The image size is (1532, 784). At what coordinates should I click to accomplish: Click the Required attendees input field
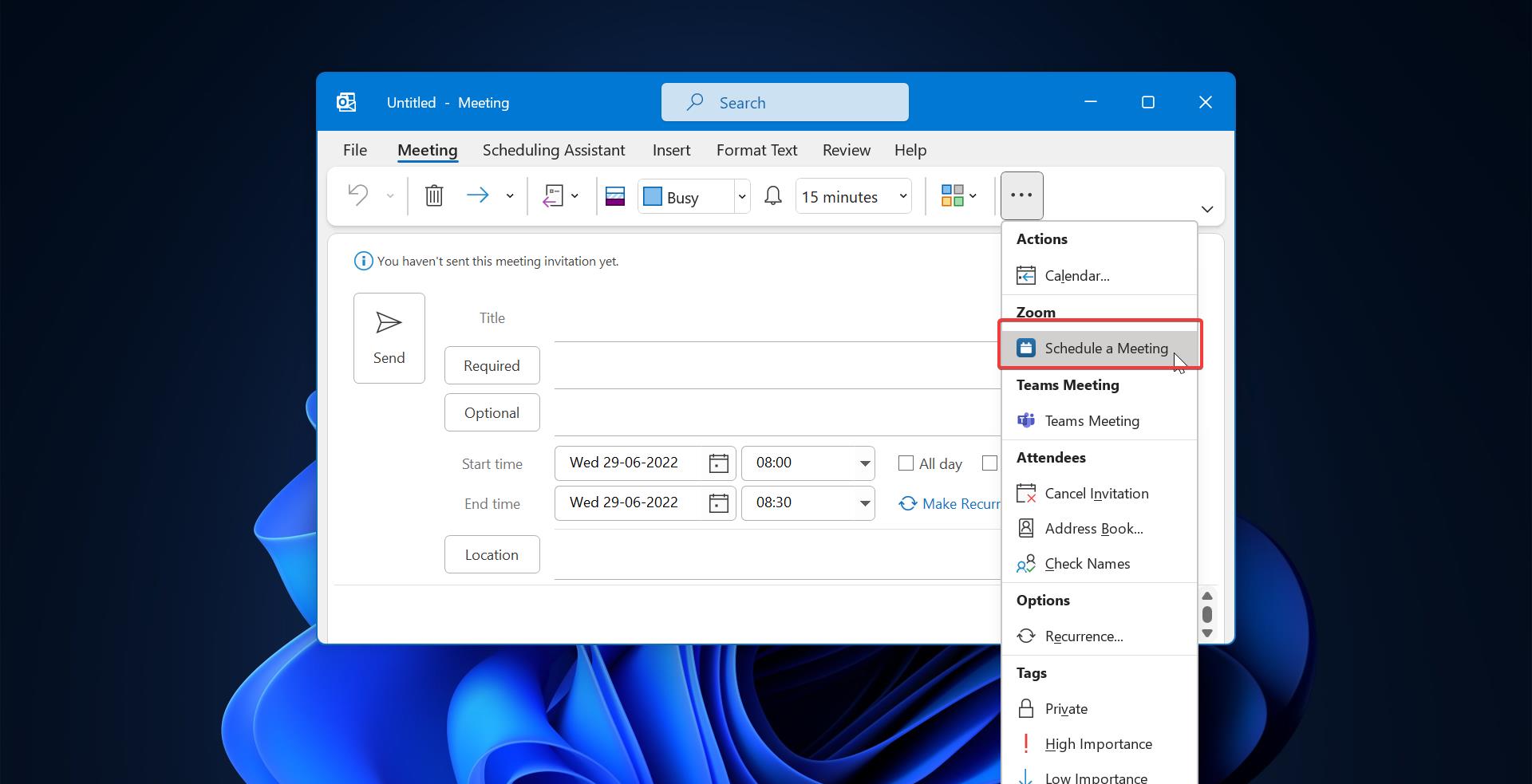(778, 366)
